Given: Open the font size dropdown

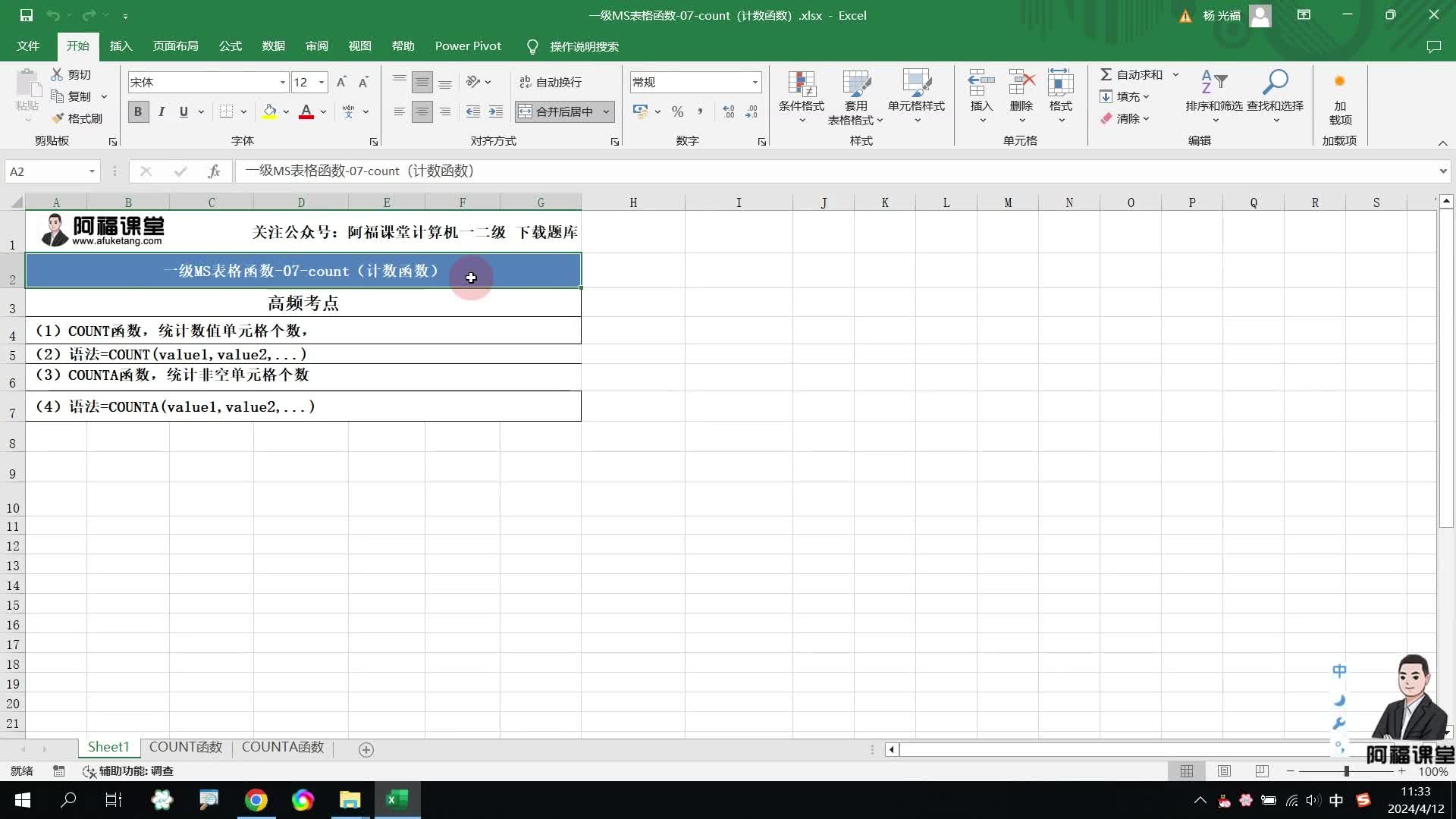Looking at the screenshot, I should tap(322, 82).
